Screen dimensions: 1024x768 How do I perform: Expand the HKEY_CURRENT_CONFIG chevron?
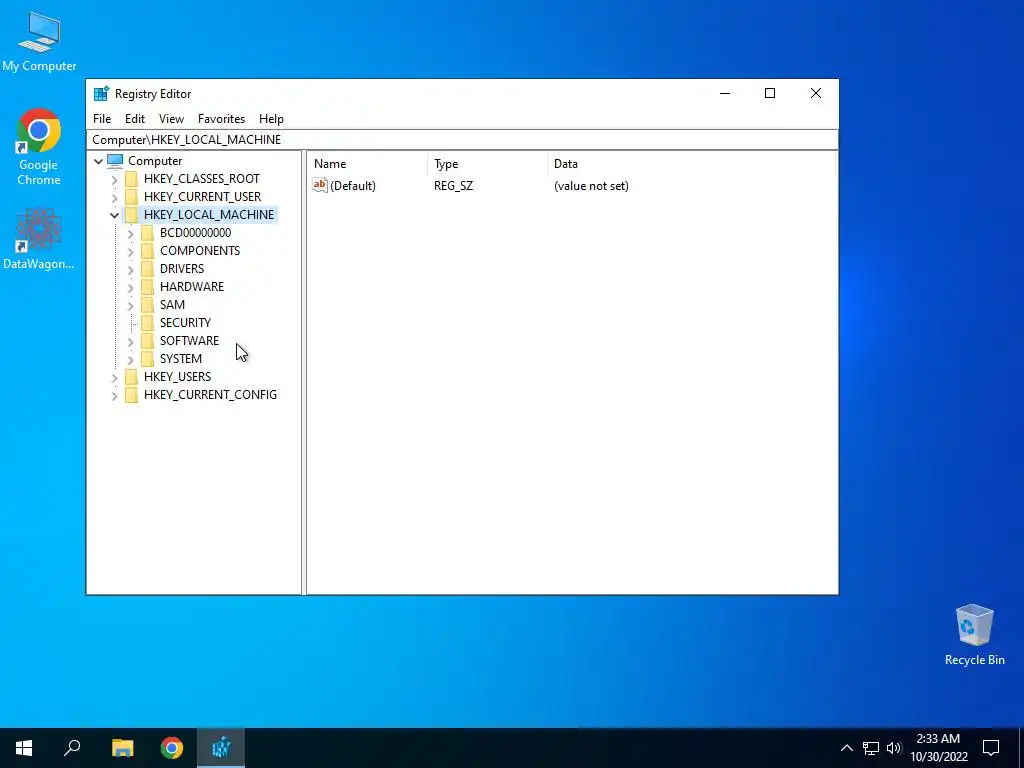tap(115, 395)
